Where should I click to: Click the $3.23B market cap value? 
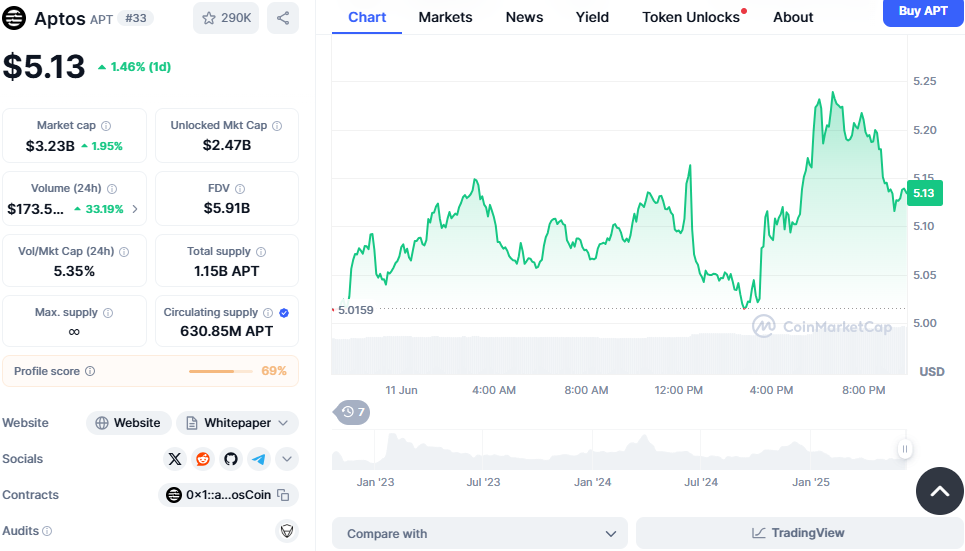[x=50, y=146]
